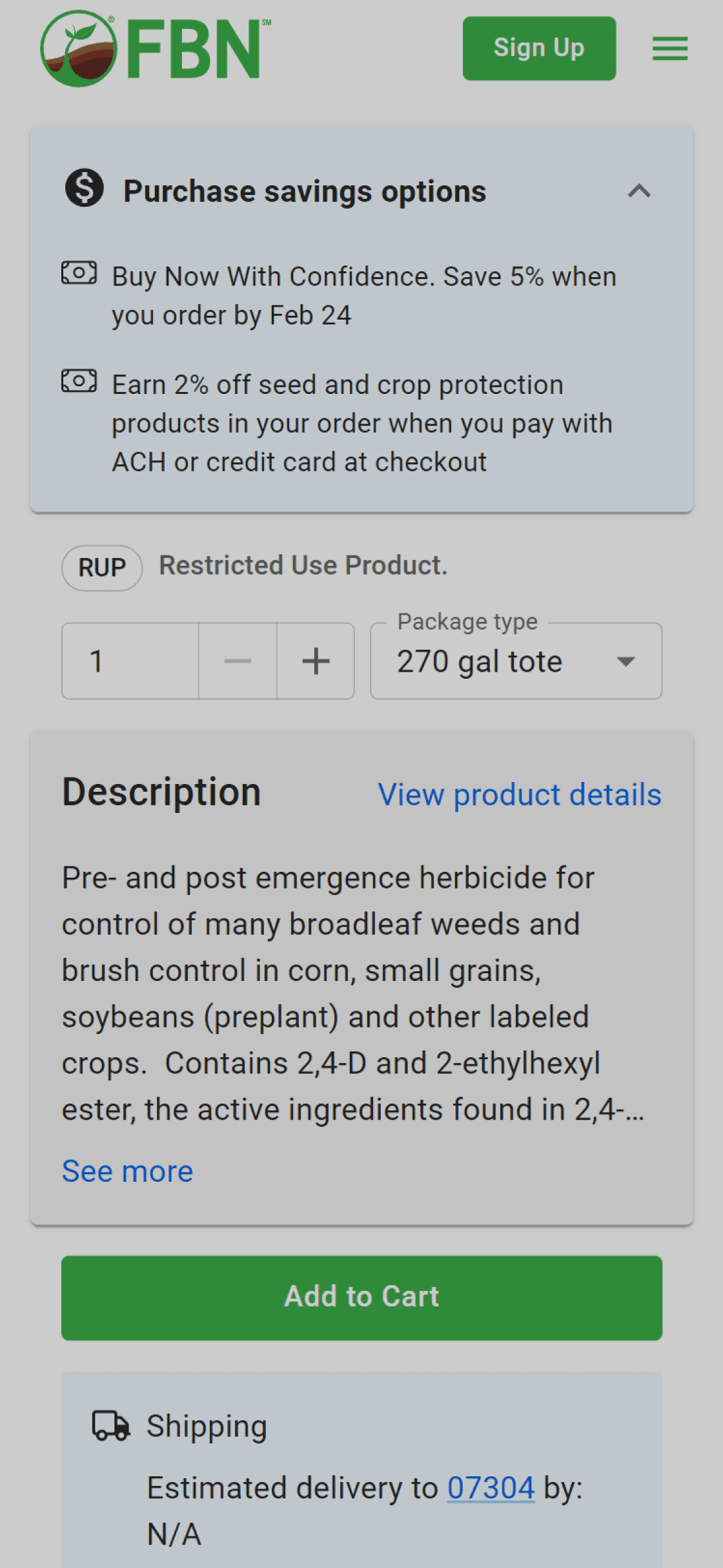Click the dollar sign savings icon
The height and width of the screenshot is (1568, 723).
(85, 188)
